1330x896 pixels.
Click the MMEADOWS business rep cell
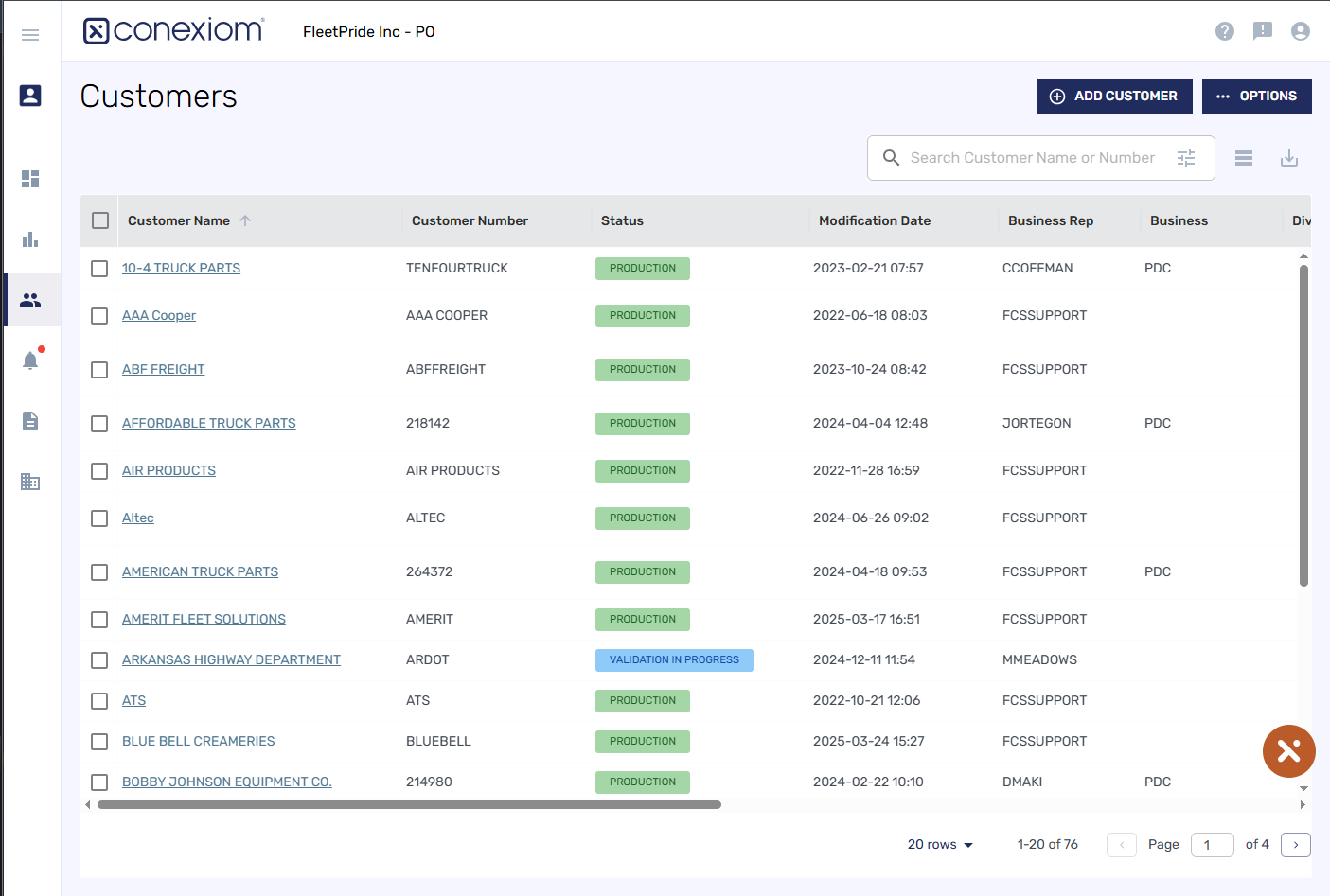point(1039,660)
